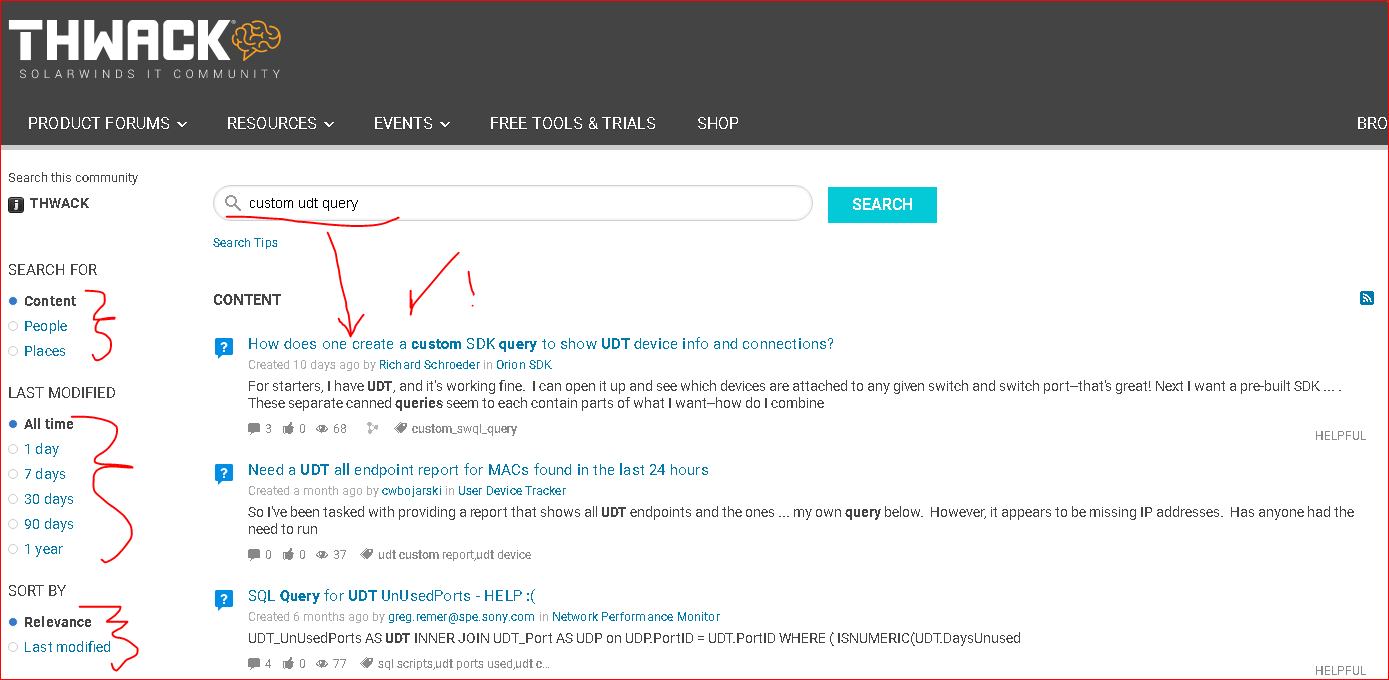Click views eye icon showing 68
Screen dimensions: 1389x680
pyautogui.click(x=322, y=429)
